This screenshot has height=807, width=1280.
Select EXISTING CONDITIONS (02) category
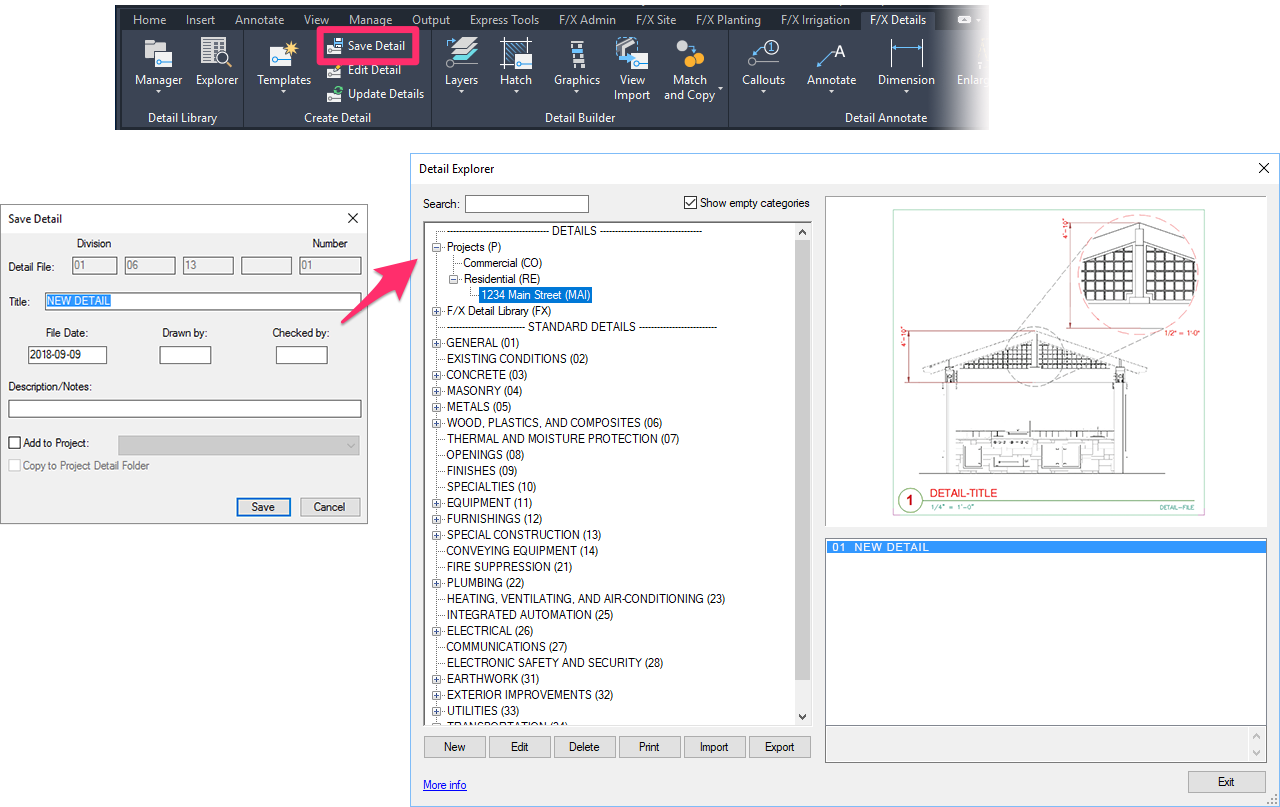(x=517, y=359)
